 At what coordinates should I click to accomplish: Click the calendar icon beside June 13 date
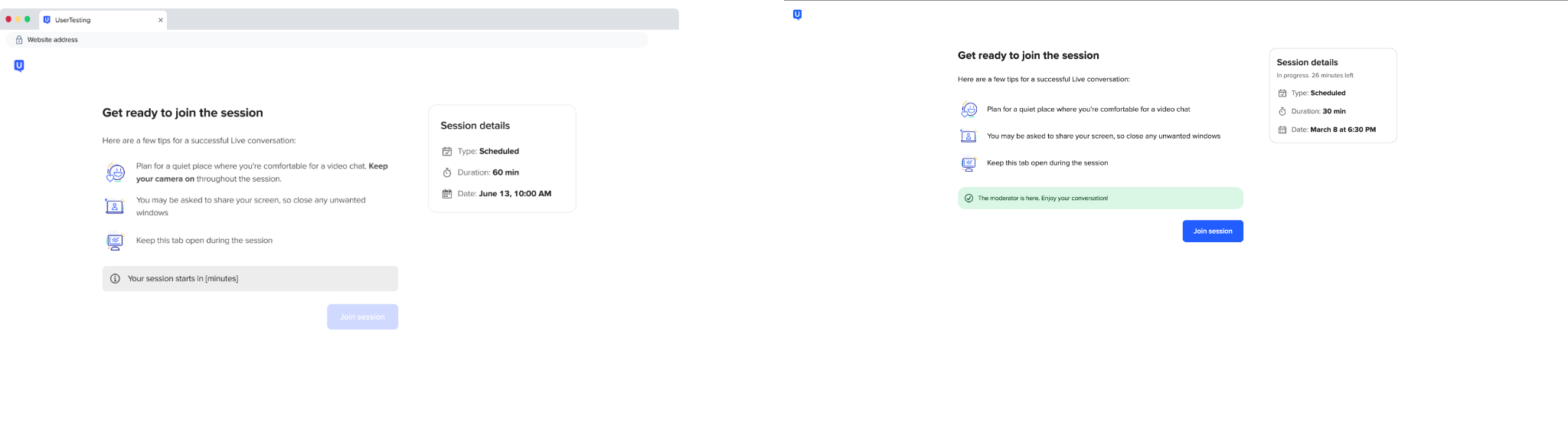(447, 194)
